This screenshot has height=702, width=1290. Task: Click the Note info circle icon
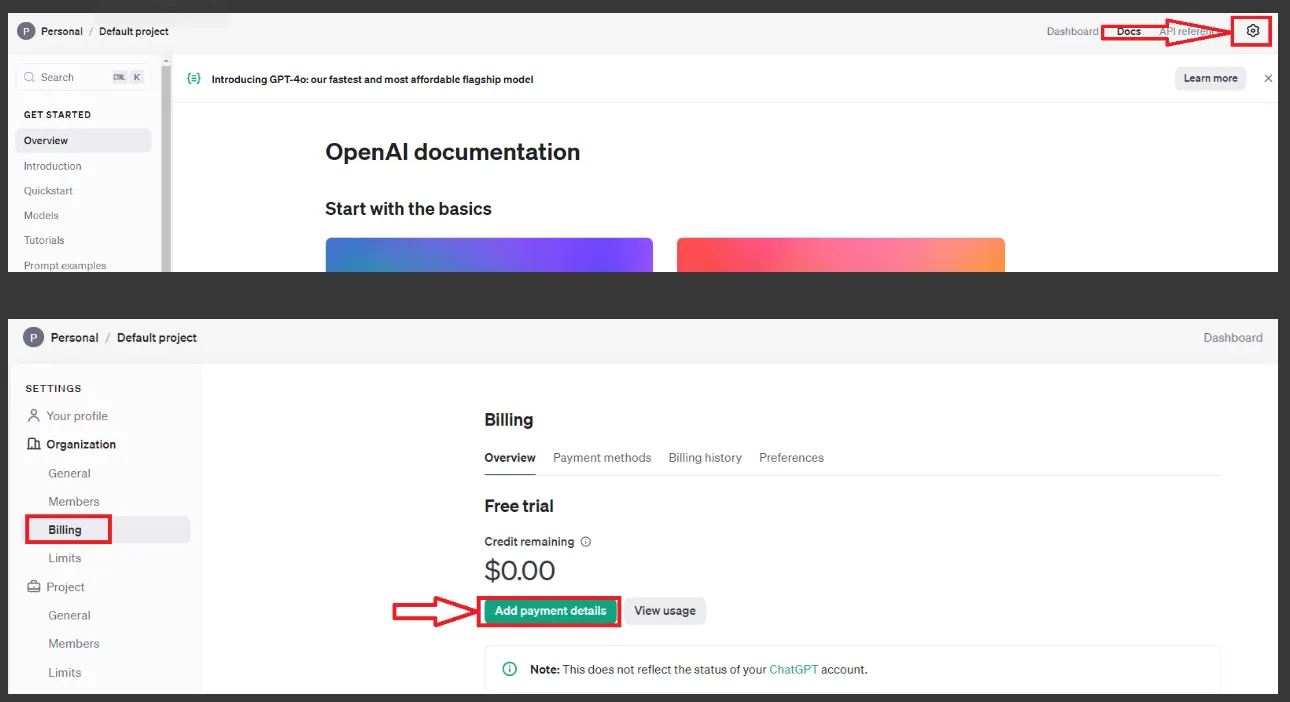[510, 669]
